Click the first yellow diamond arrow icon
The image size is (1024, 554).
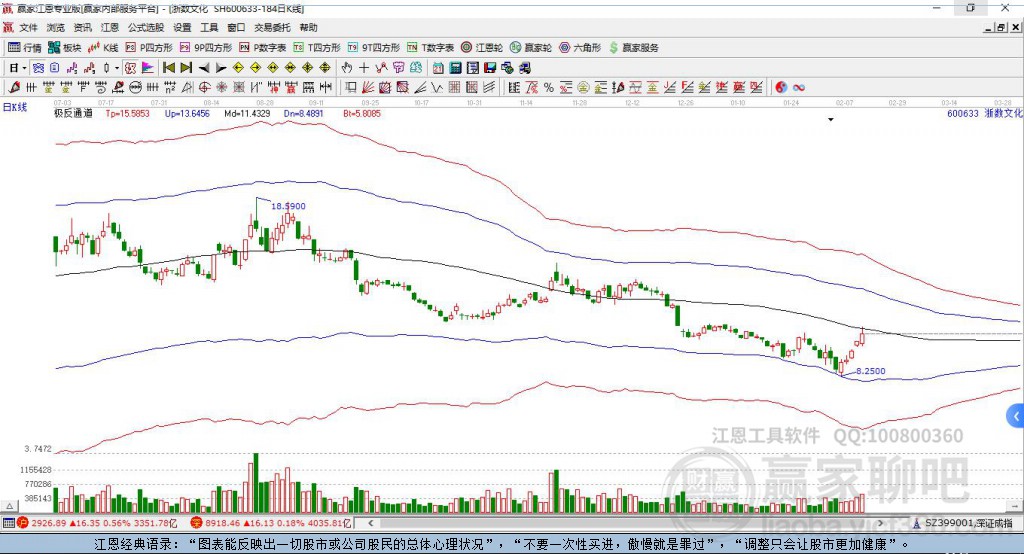click(238, 68)
